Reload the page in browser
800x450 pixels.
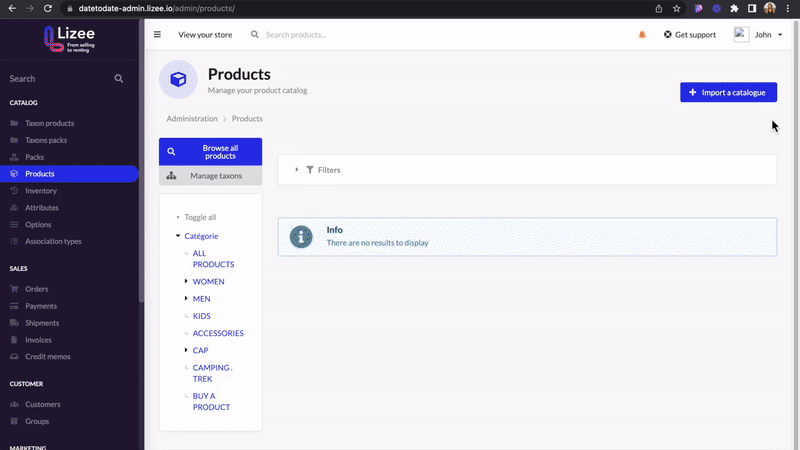pos(47,8)
